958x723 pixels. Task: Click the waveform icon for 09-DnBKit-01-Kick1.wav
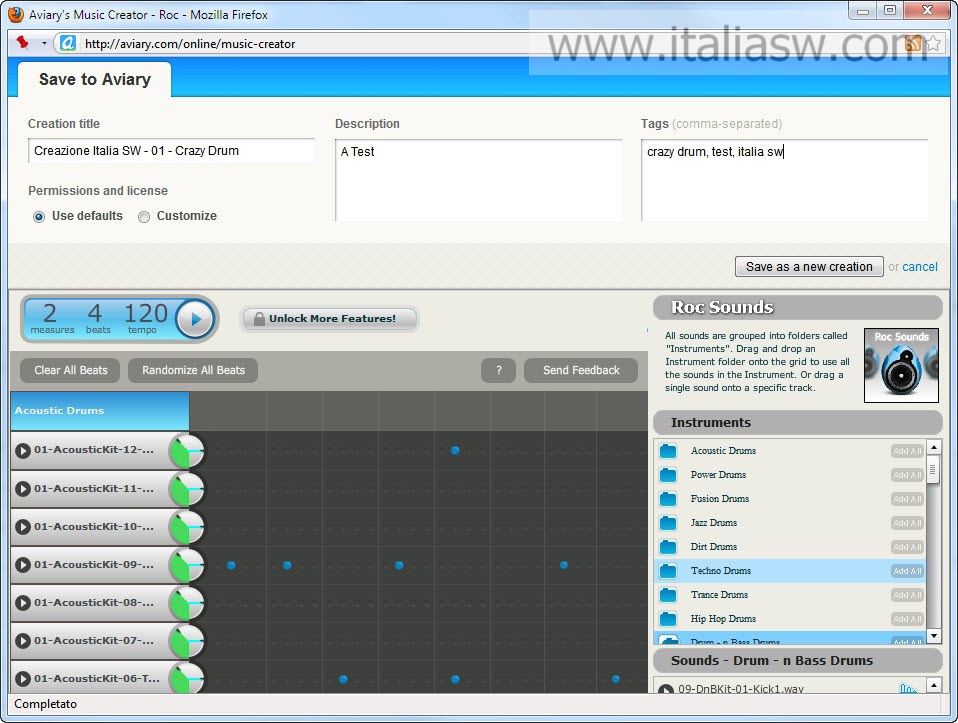point(909,689)
